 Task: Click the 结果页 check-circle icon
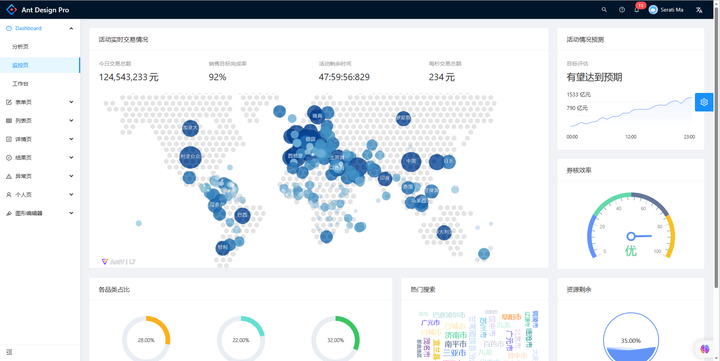coord(9,158)
